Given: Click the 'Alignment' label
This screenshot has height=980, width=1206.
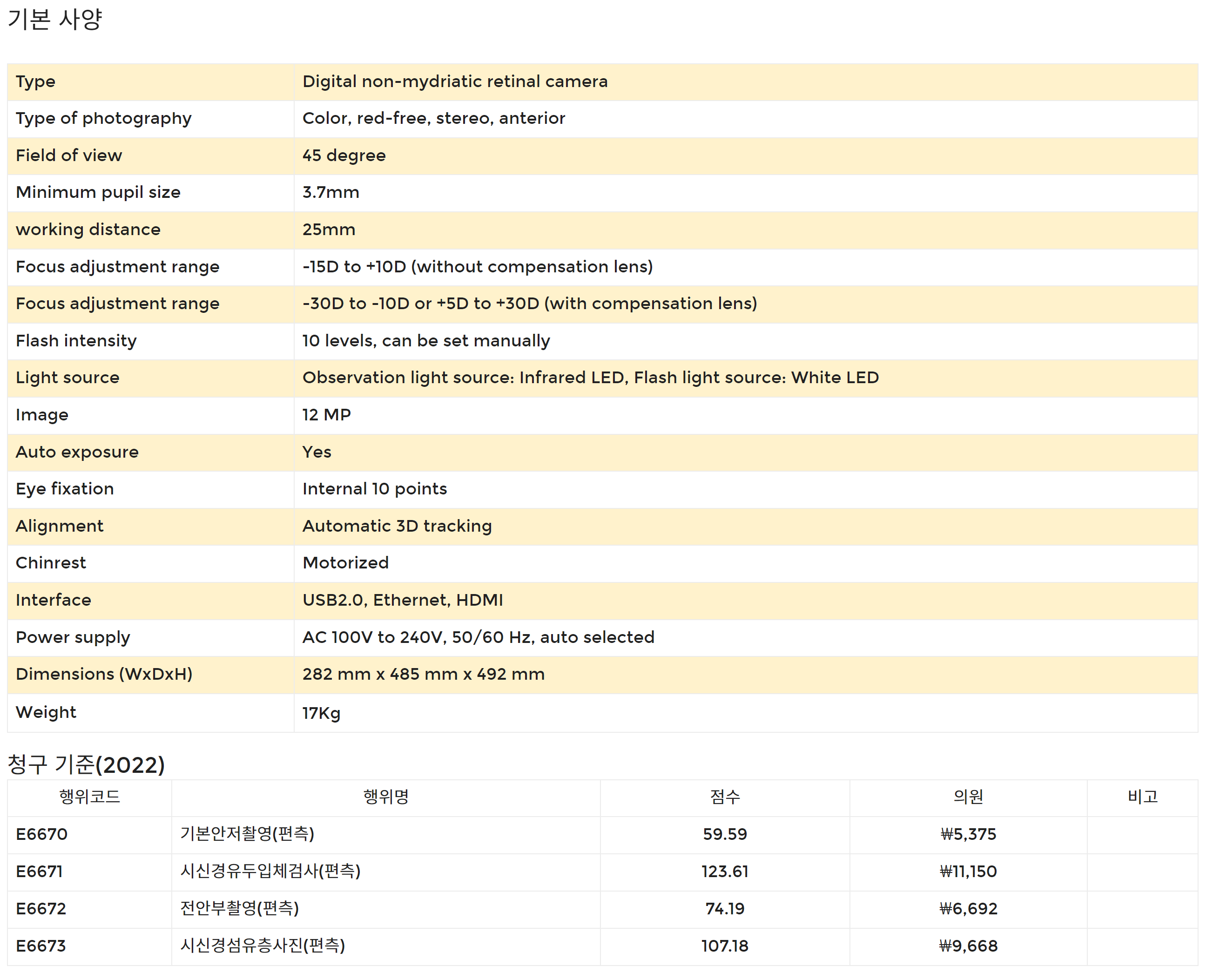Looking at the screenshot, I should [x=60, y=526].
